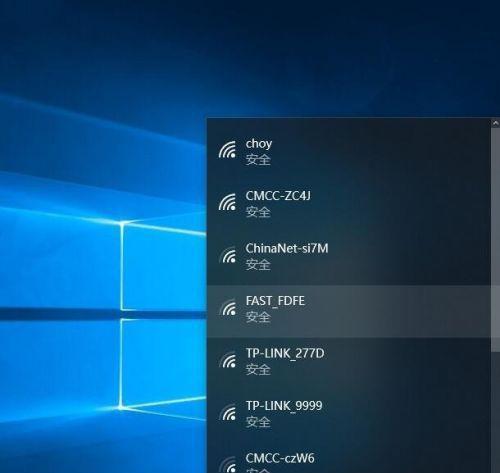This screenshot has width=500, height=473.
Task: Click the Wi-Fi signal icon for FAST_FDFE
Action: point(227,307)
